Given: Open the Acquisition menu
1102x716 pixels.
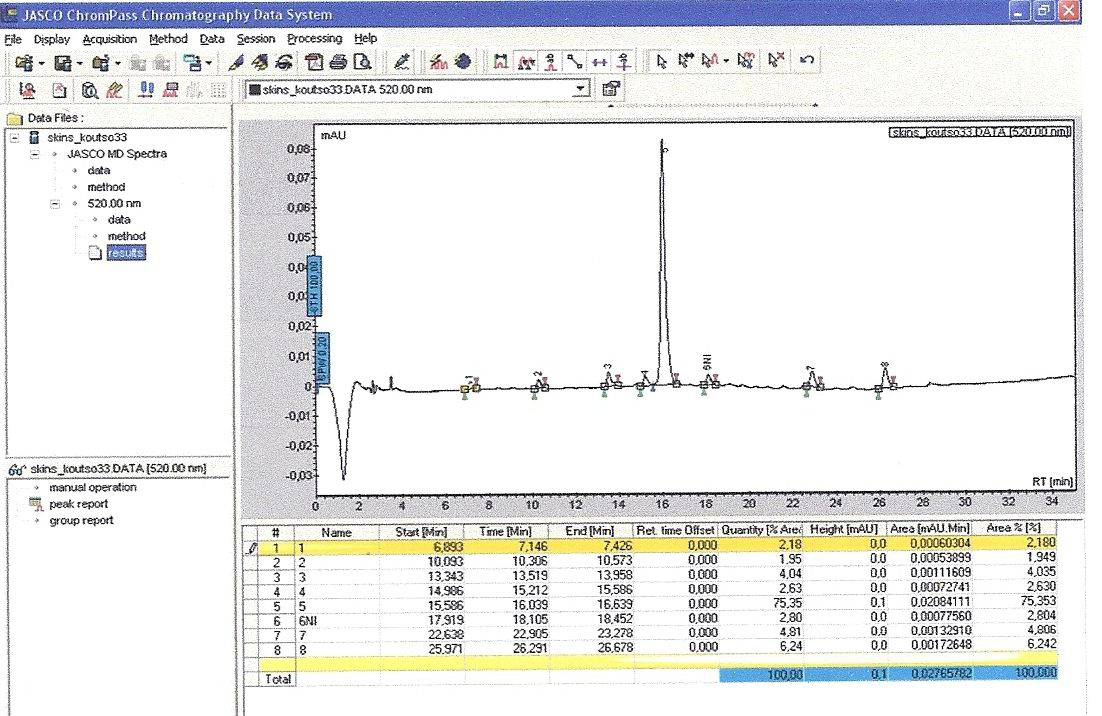Looking at the screenshot, I should coord(110,39).
